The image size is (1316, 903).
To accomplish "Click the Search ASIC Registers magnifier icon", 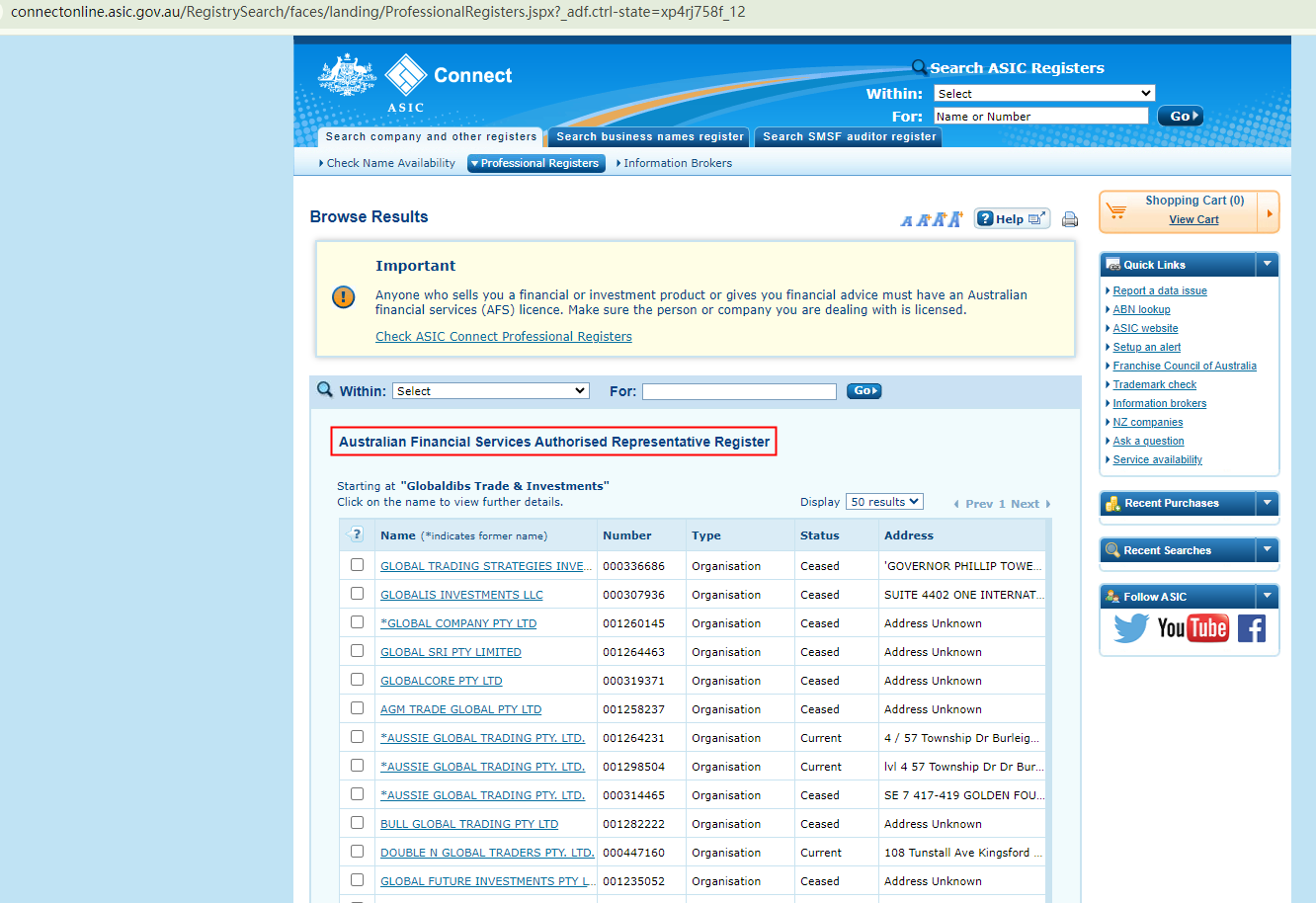I will tap(919, 67).
